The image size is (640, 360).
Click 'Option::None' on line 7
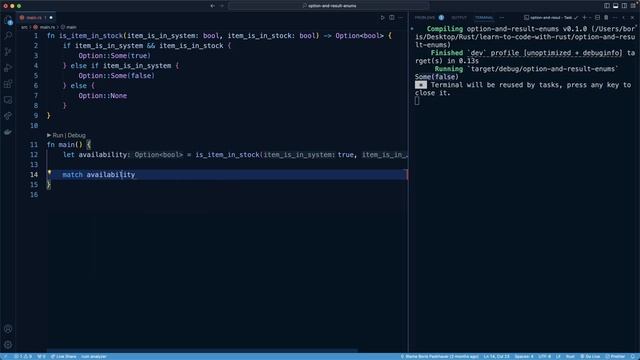tap(102, 96)
